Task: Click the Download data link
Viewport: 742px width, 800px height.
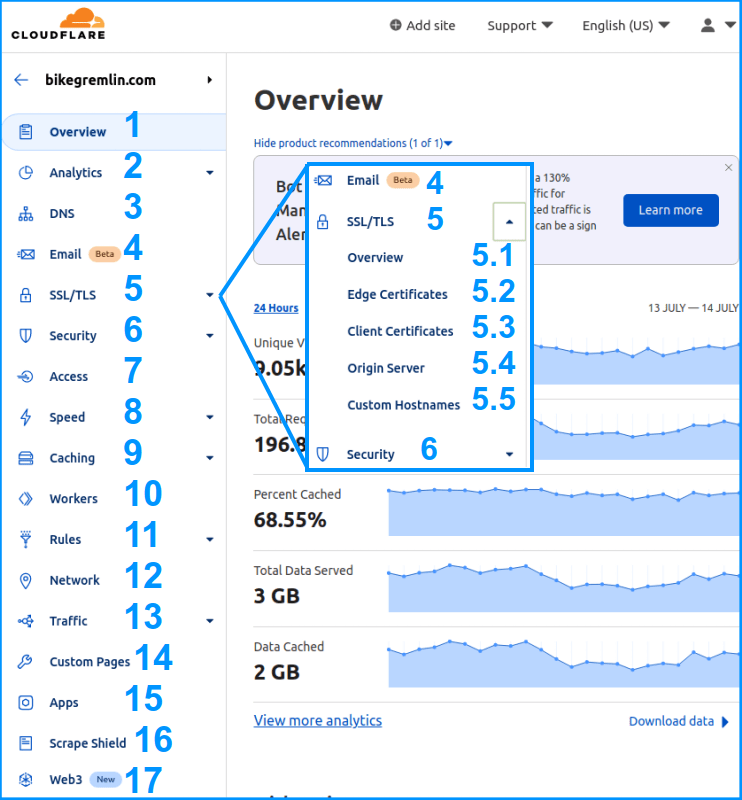Action: pos(679,721)
